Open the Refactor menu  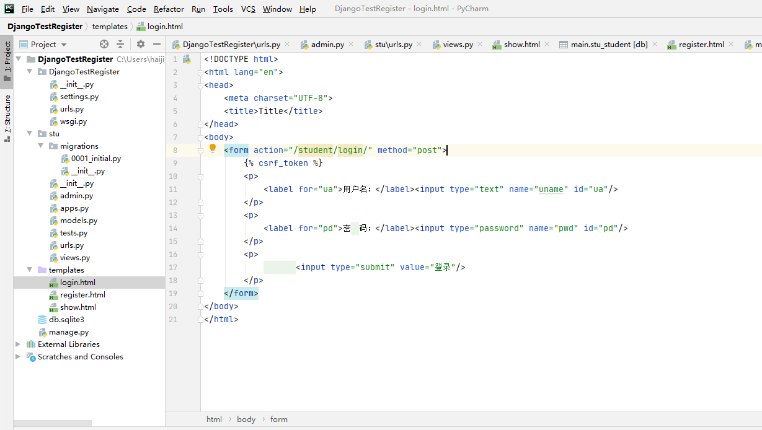tap(168, 8)
